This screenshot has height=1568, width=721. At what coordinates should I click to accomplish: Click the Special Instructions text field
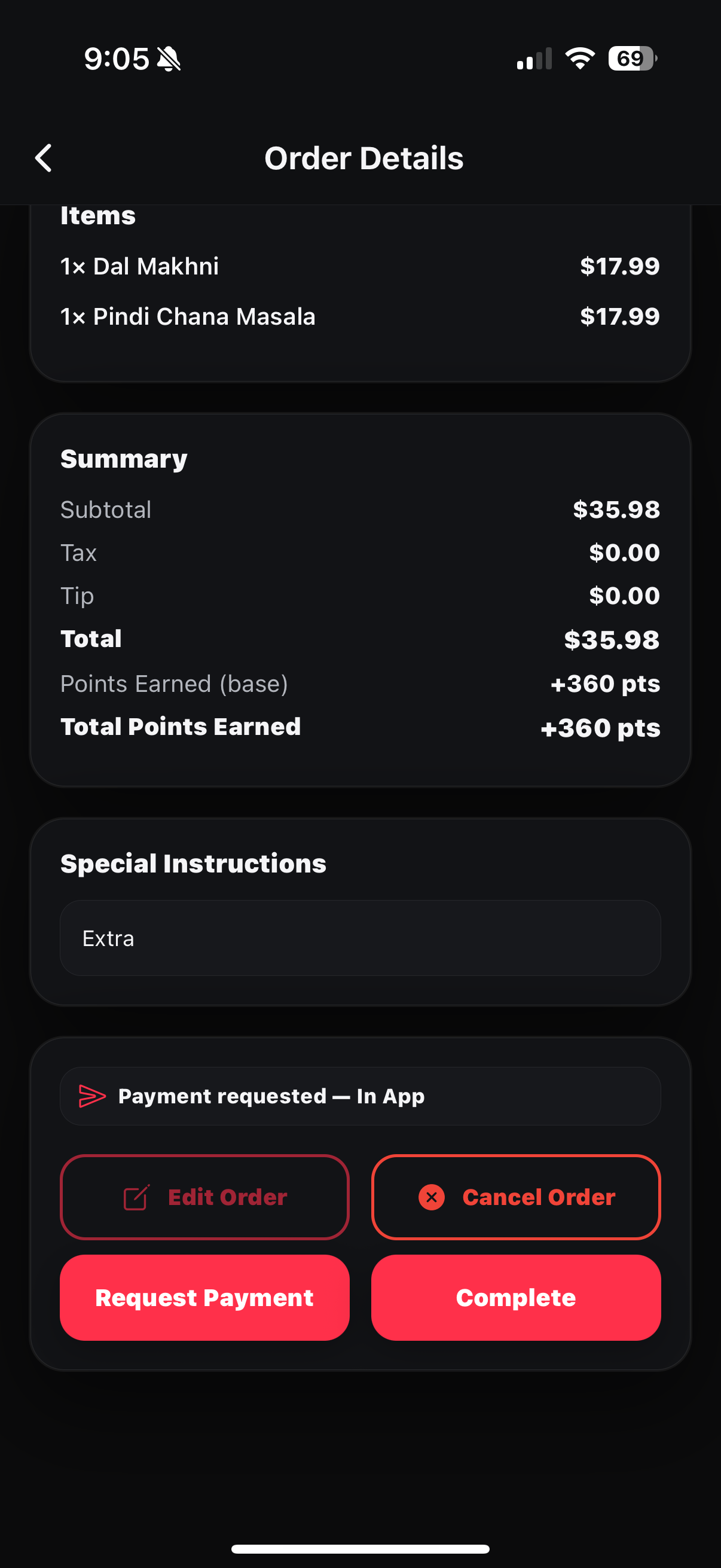pos(360,938)
